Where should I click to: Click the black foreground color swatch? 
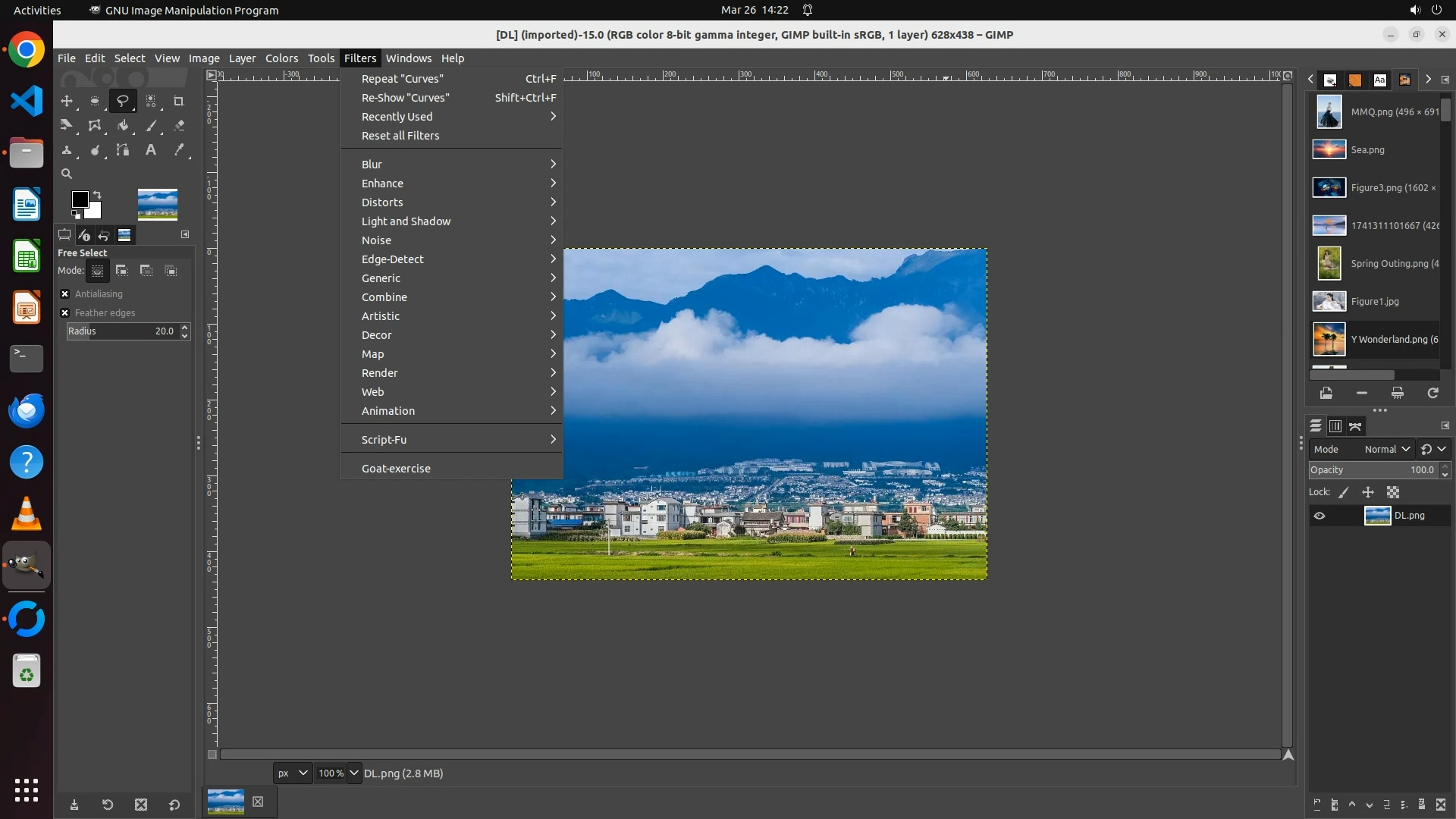[x=79, y=199]
